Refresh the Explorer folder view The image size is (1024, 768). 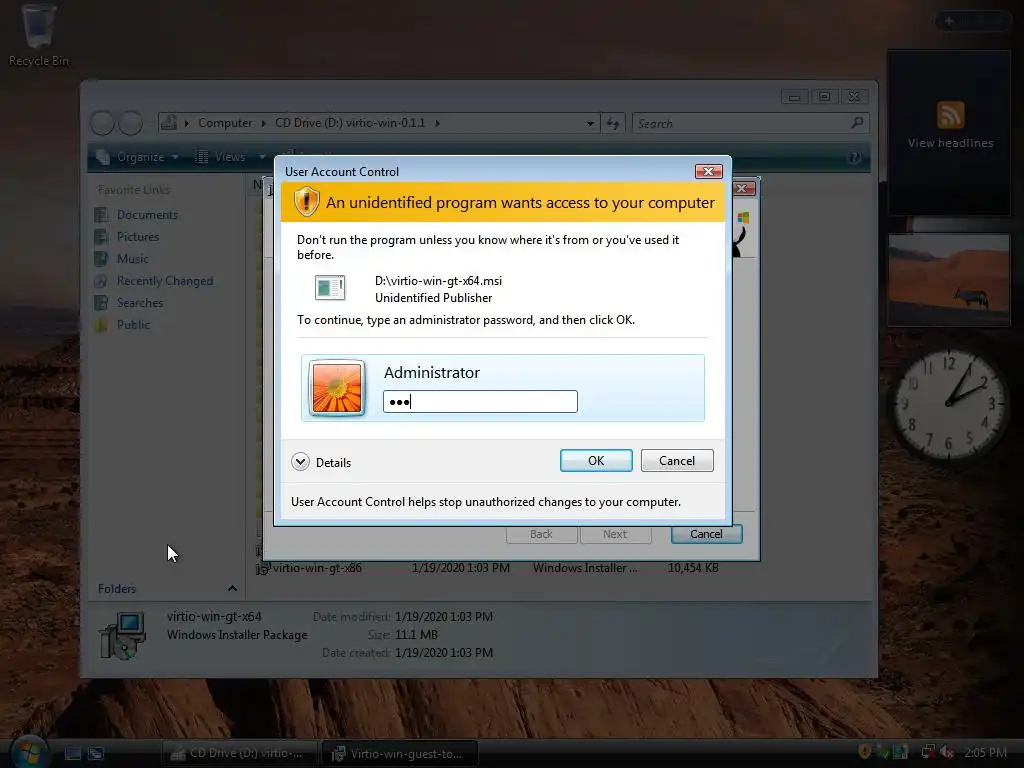[613, 123]
